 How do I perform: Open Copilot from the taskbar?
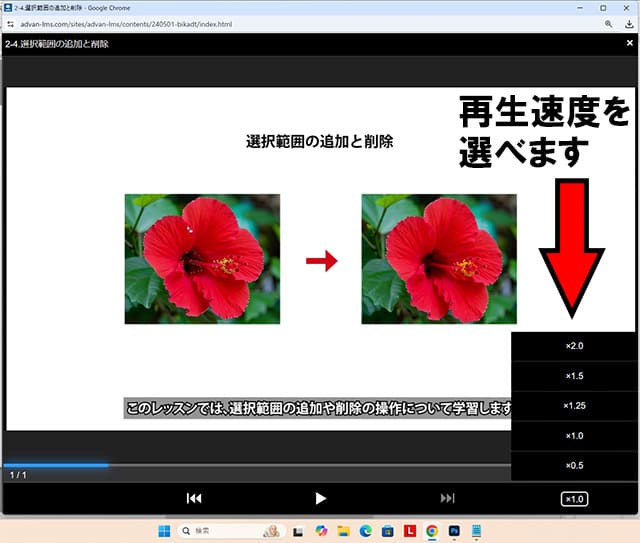[321, 531]
